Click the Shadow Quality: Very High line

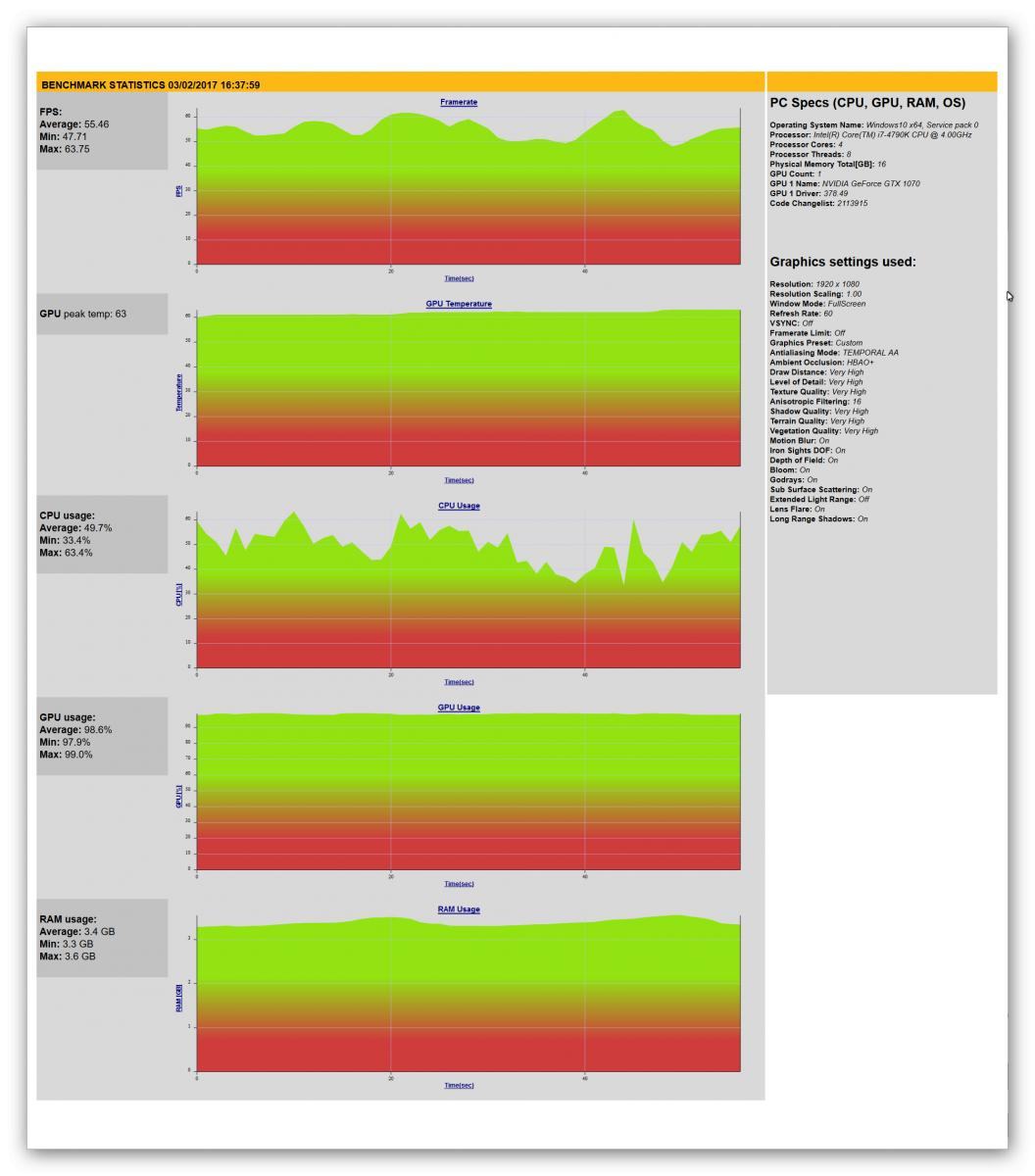819,412
